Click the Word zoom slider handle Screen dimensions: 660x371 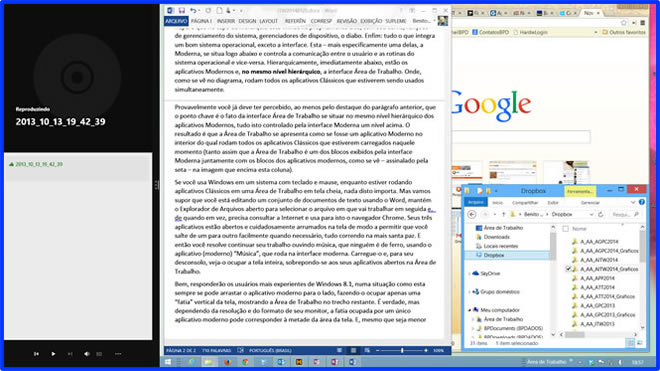(x=402, y=350)
